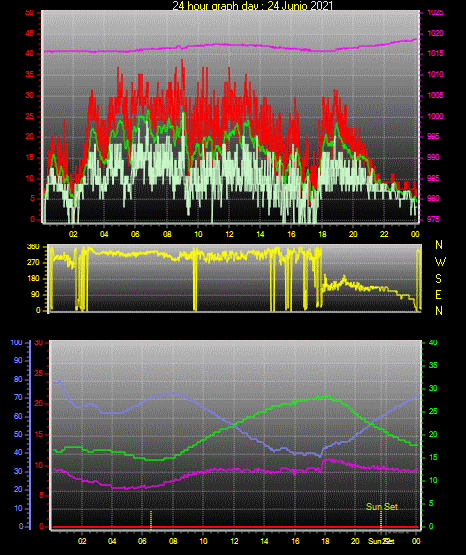
Task: Click the green 30 temperature axis label
Action: coord(433,388)
